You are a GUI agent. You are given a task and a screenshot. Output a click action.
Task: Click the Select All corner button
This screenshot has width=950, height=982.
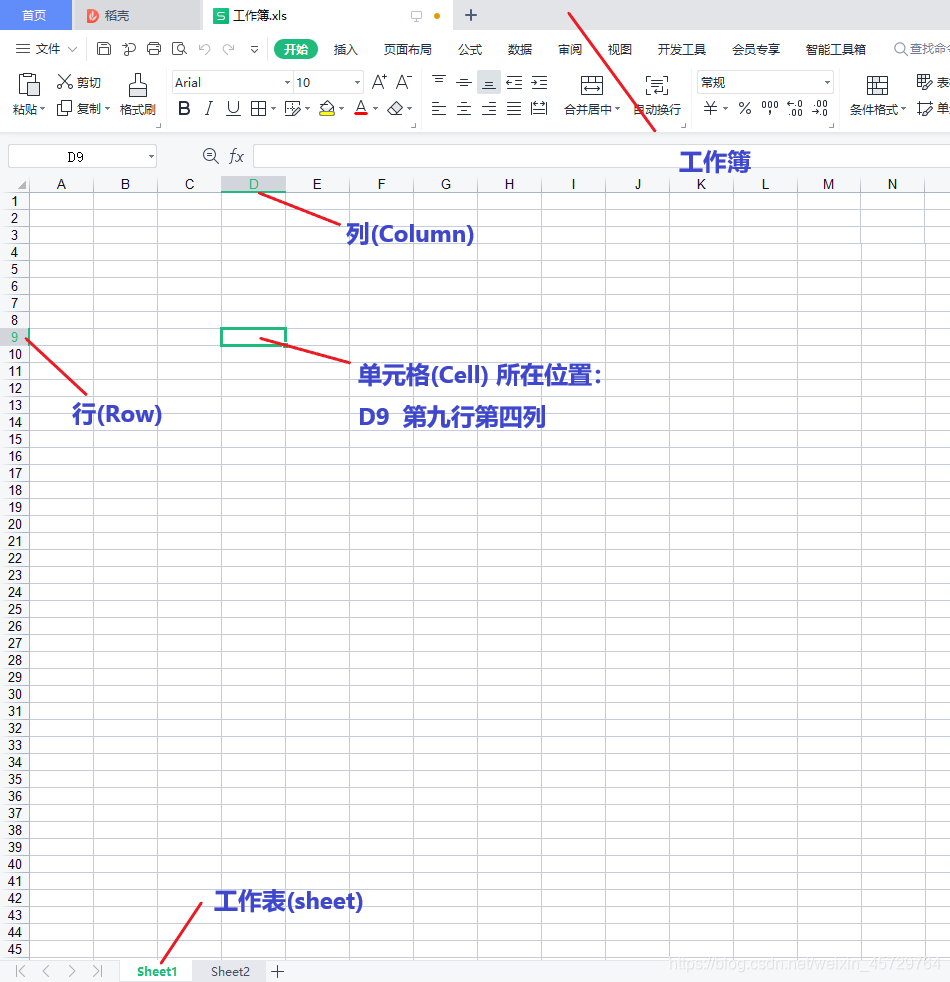pyautogui.click(x=15, y=184)
